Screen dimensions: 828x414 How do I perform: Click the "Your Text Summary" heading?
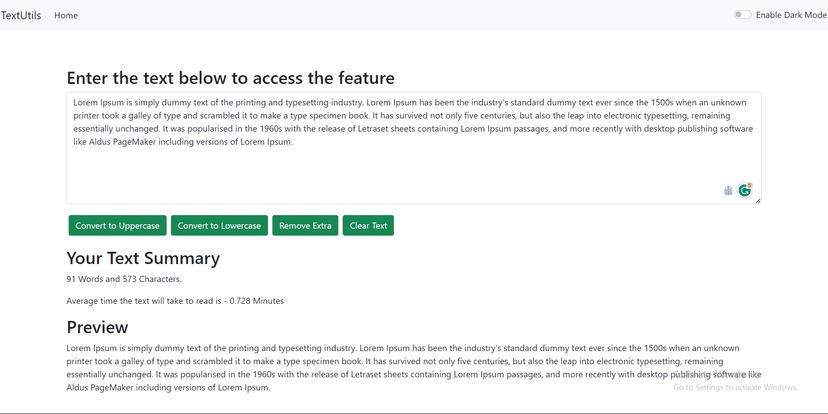point(143,258)
